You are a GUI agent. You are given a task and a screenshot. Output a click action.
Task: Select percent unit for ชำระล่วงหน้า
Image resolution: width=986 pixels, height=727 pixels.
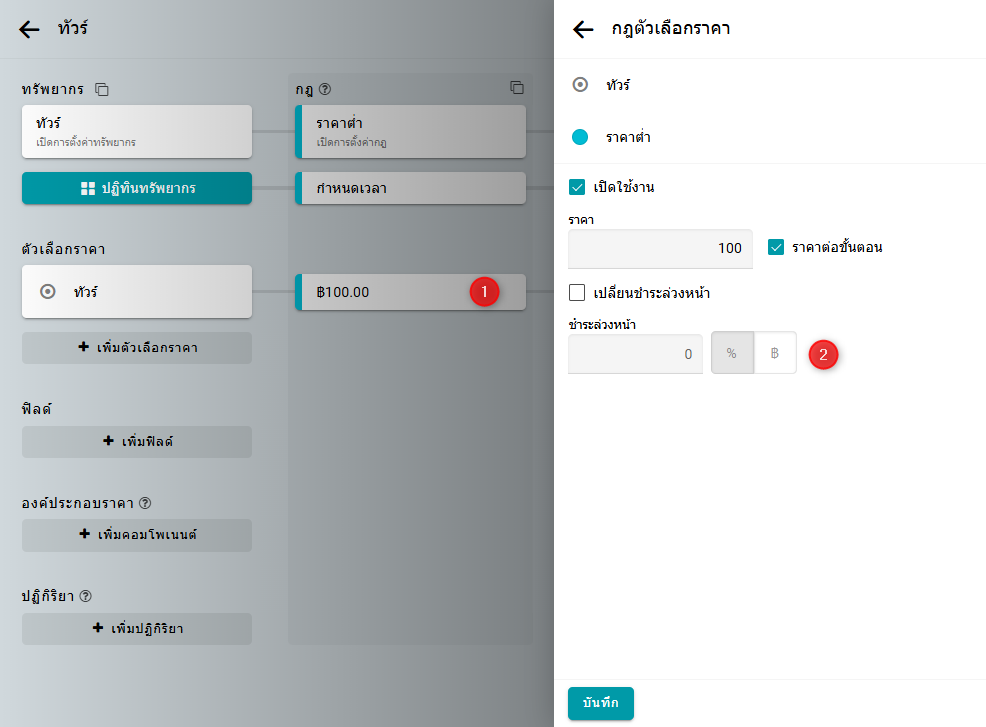click(732, 353)
